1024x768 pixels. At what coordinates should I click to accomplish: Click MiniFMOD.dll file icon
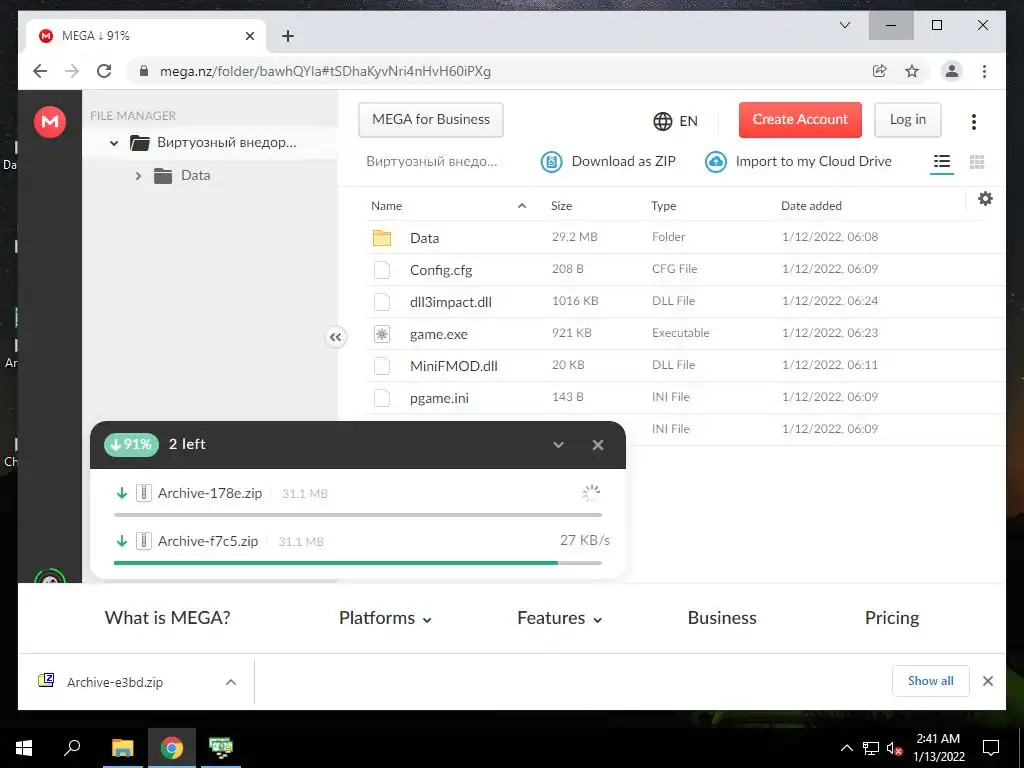coord(382,366)
